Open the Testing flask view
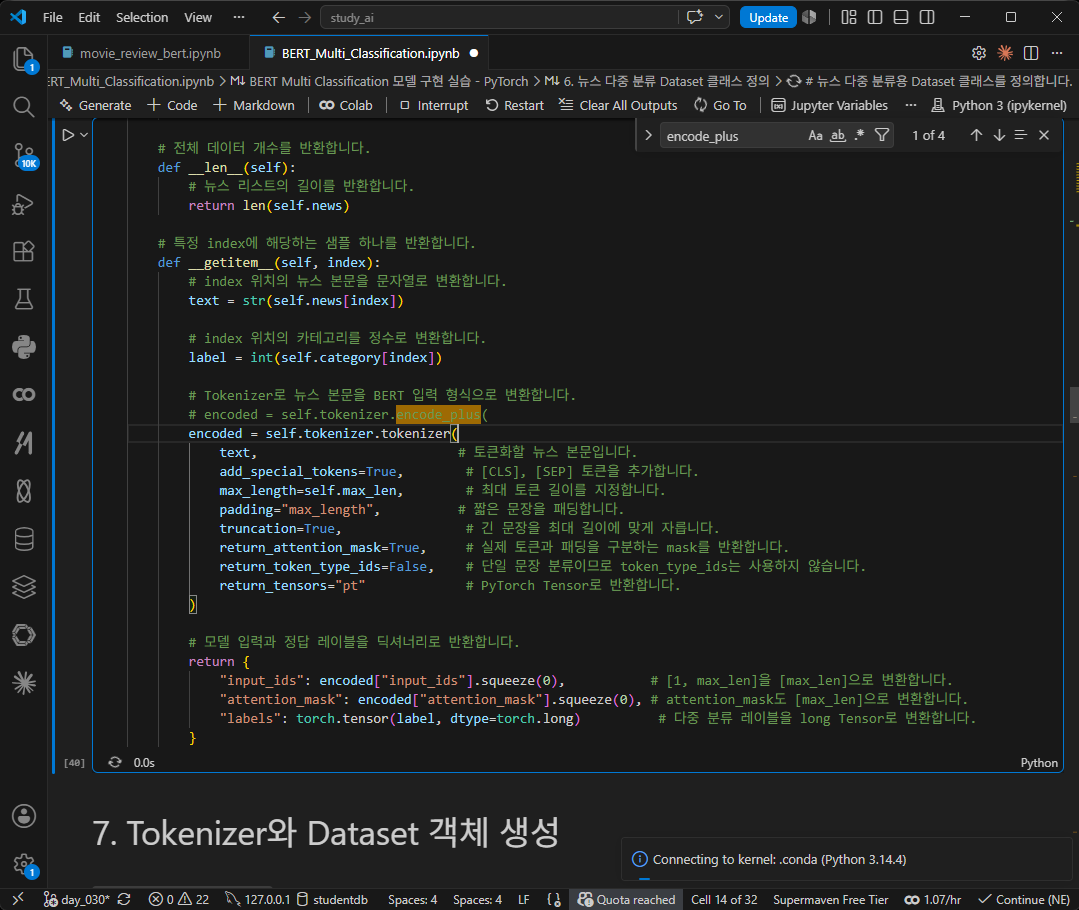The height and width of the screenshot is (910, 1079). pos(23,299)
